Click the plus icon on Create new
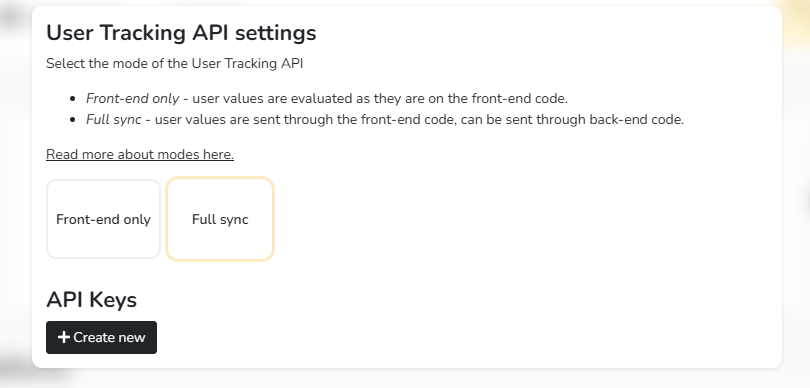This screenshot has height=388, width=810. tap(64, 337)
